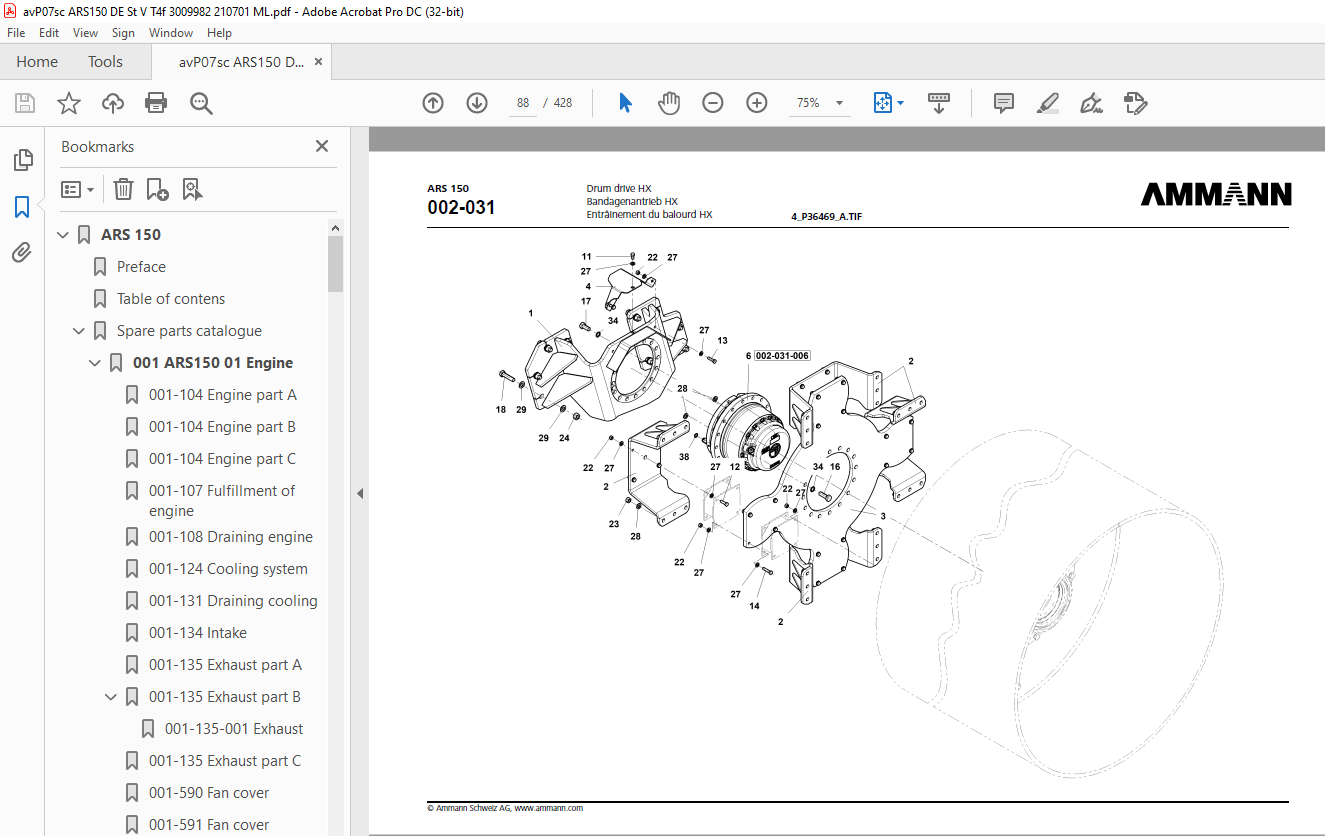Image resolution: width=1325 pixels, height=836 pixels.
Task: Open 001-124 Cooling system bookmark
Action: click(228, 569)
